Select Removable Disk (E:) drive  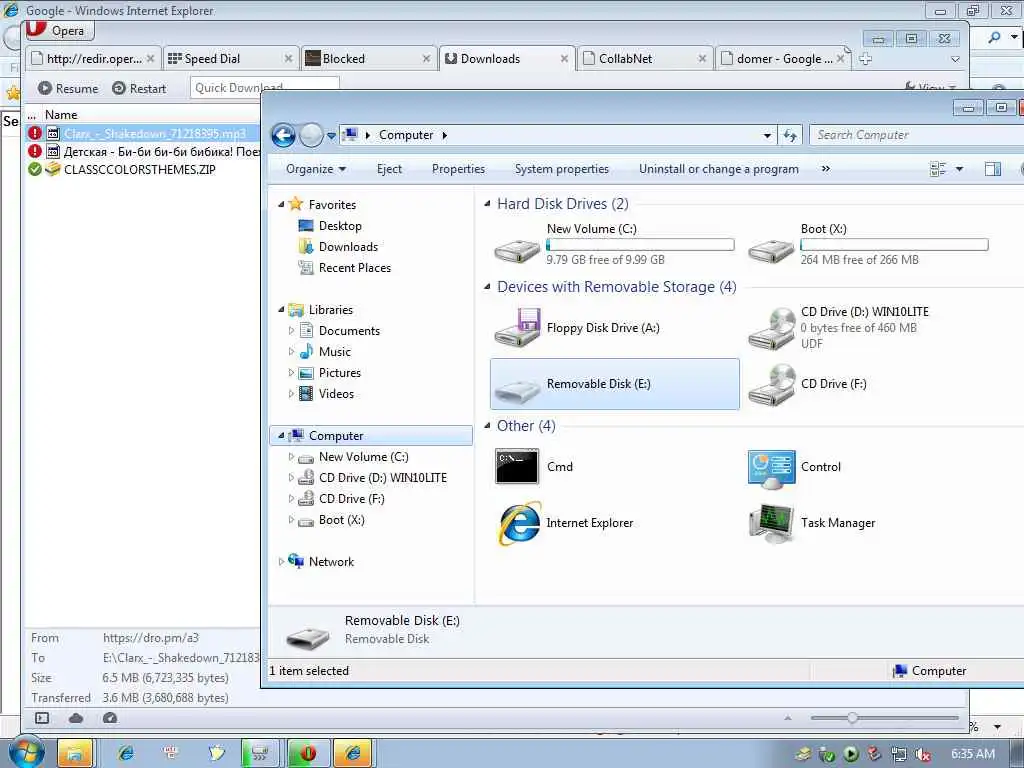click(x=615, y=384)
